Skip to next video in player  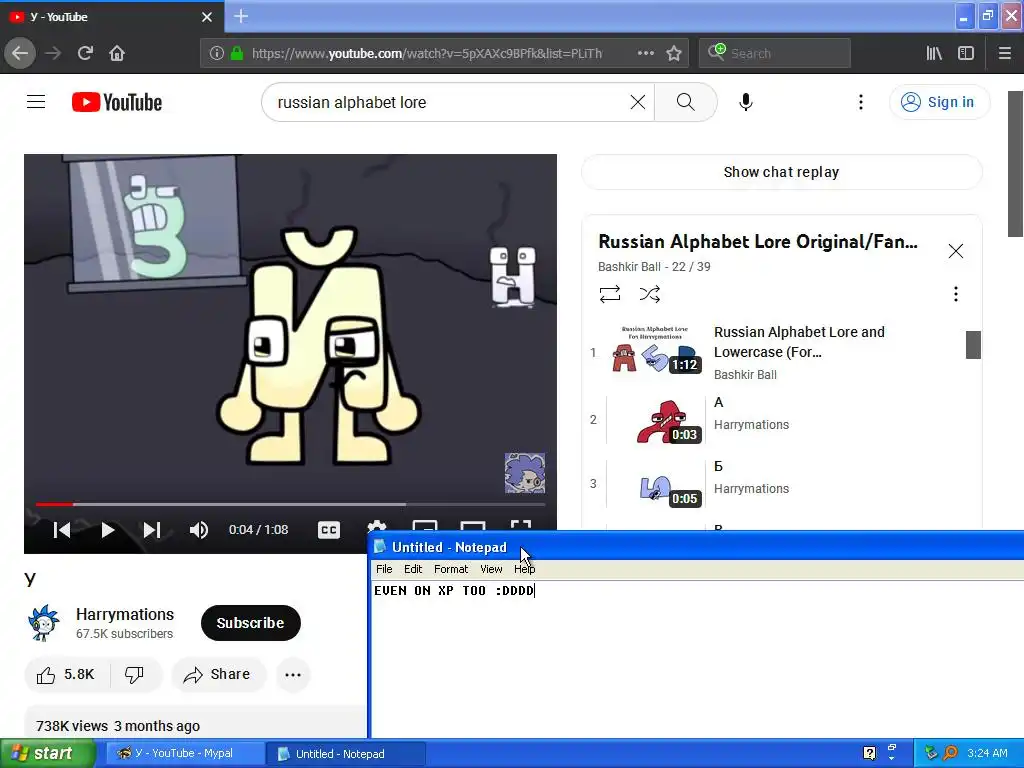click(x=152, y=530)
